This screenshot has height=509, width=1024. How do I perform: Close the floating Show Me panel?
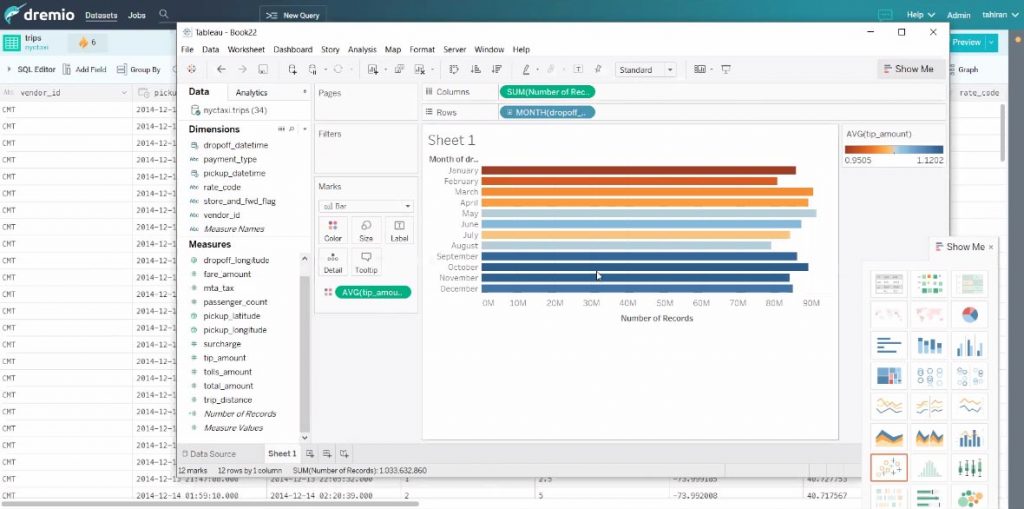click(x=991, y=247)
